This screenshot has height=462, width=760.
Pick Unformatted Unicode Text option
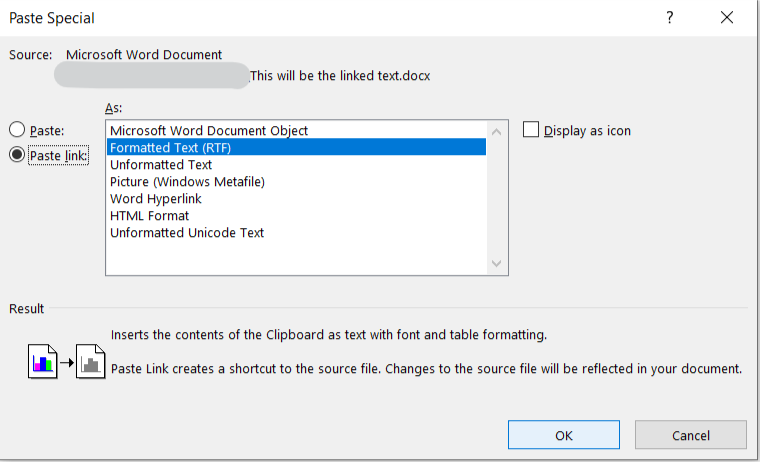(x=187, y=232)
